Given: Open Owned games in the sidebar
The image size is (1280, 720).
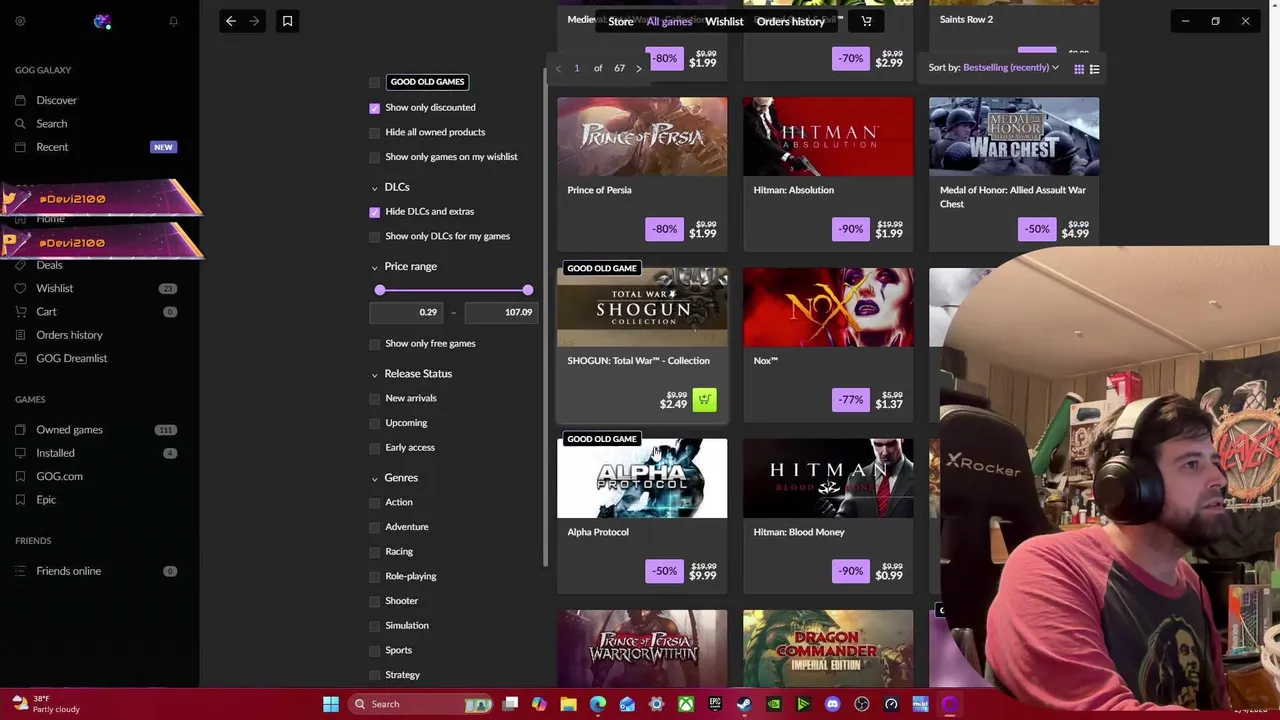Looking at the screenshot, I should point(69,430).
